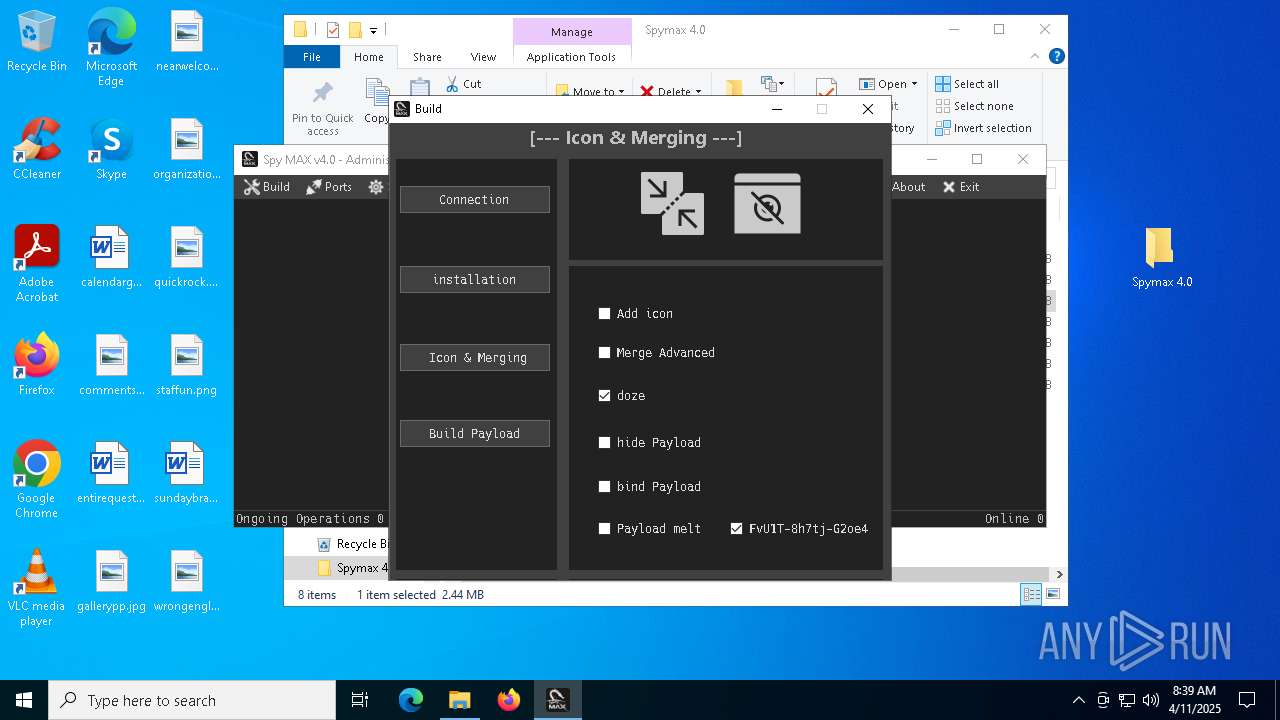
Task: Open the Connection section
Action: pyautogui.click(x=474, y=199)
